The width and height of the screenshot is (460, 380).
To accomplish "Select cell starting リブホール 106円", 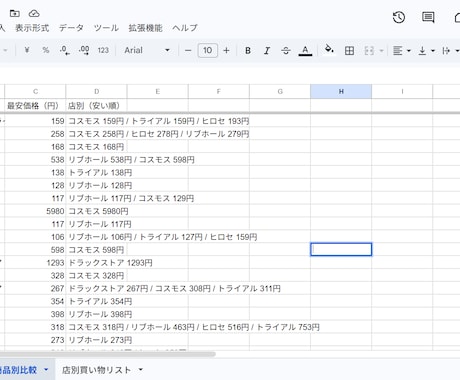I will [x=96, y=237].
